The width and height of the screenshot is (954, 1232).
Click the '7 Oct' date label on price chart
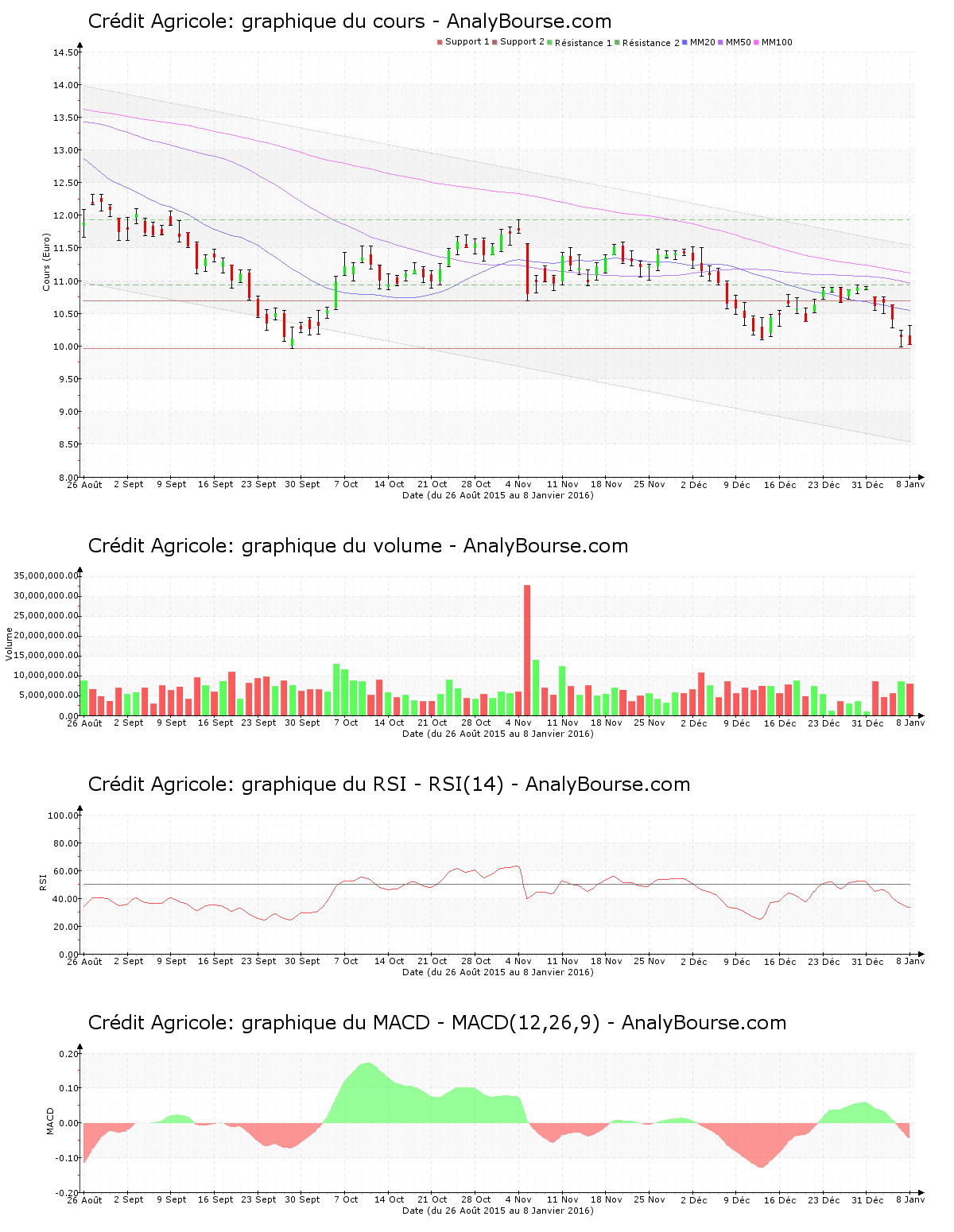[346, 484]
